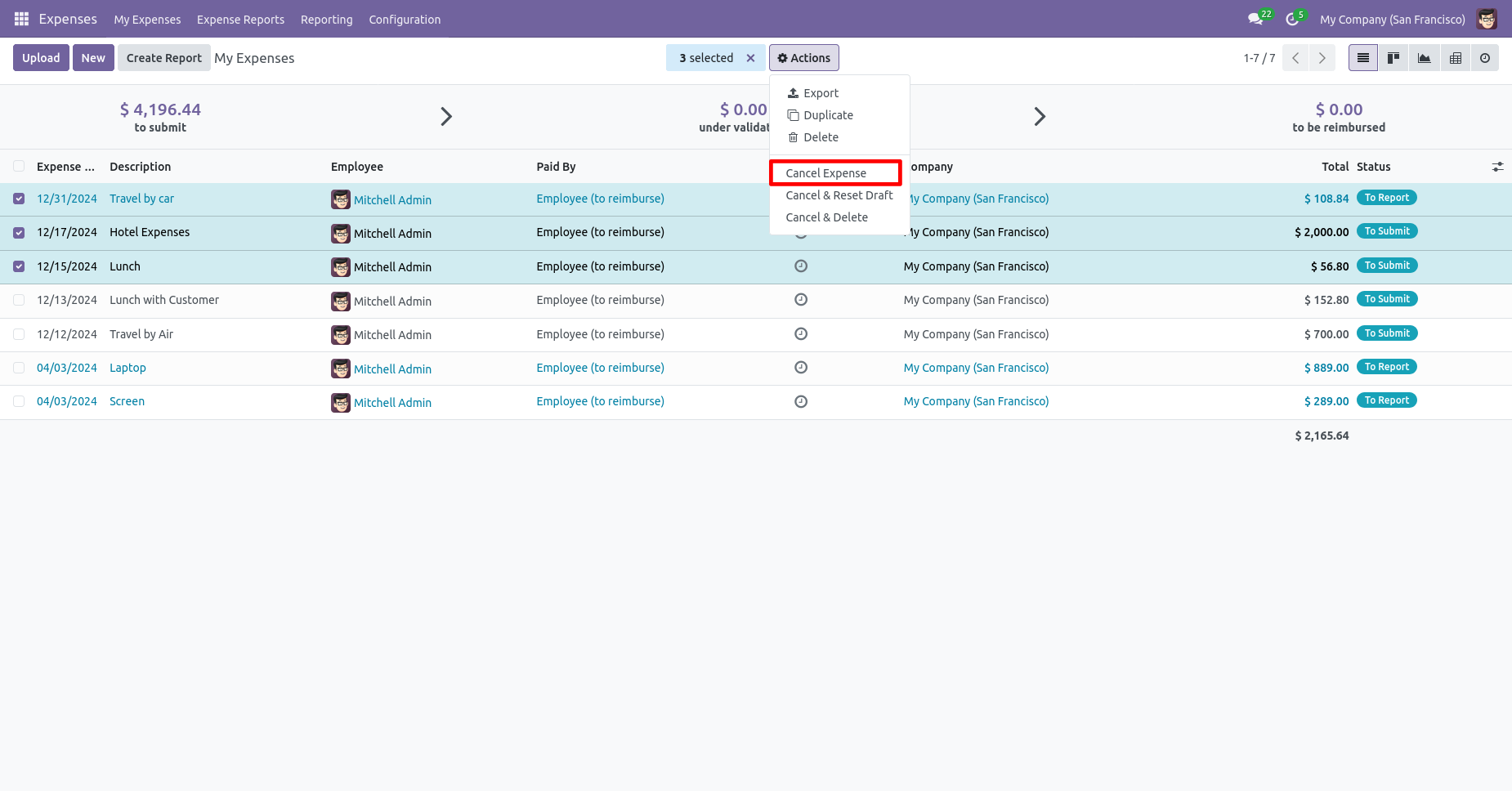The height and width of the screenshot is (791, 1512).
Task: Switch to graph view
Action: tap(1425, 58)
